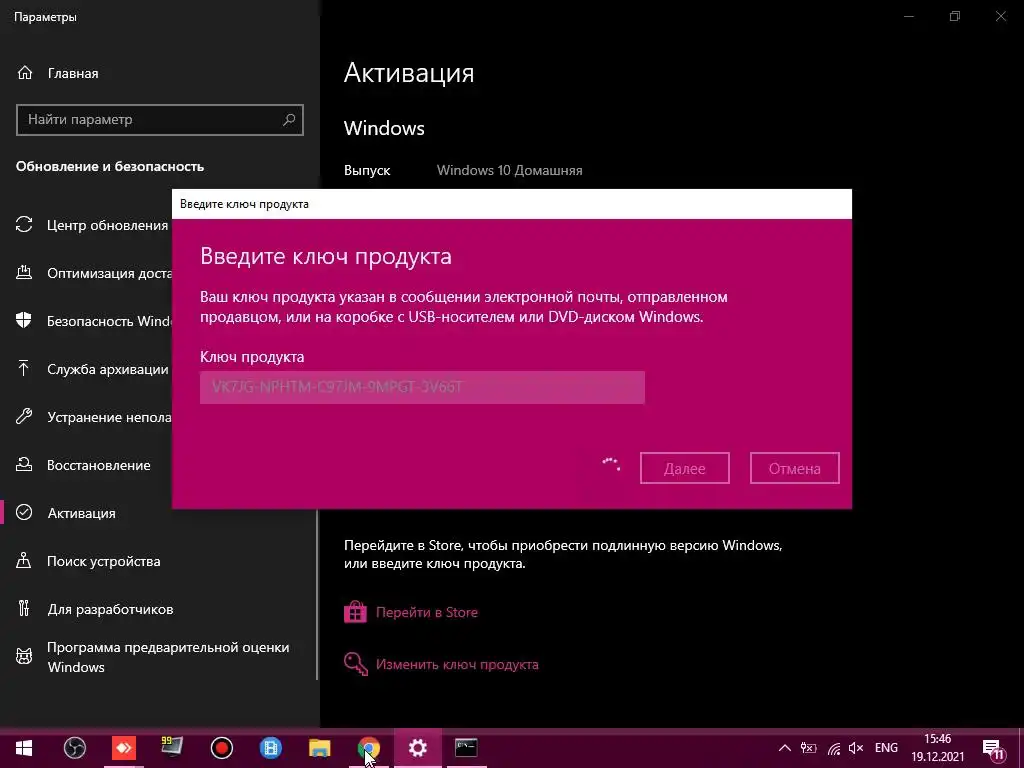Click the backup upward arrow icon
1024x768 pixels.
point(24,369)
